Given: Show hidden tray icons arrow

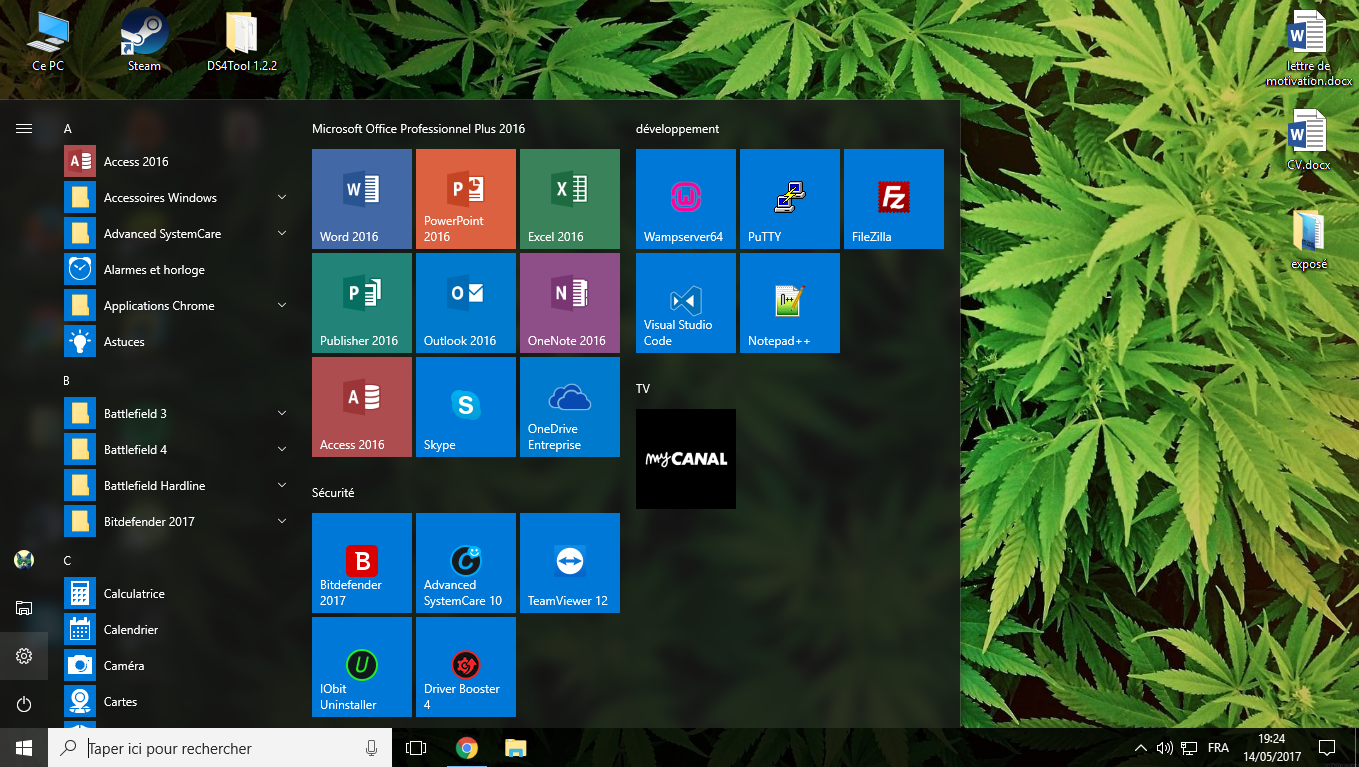Looking at the screenshot, I should click(x=1140, y=748).
